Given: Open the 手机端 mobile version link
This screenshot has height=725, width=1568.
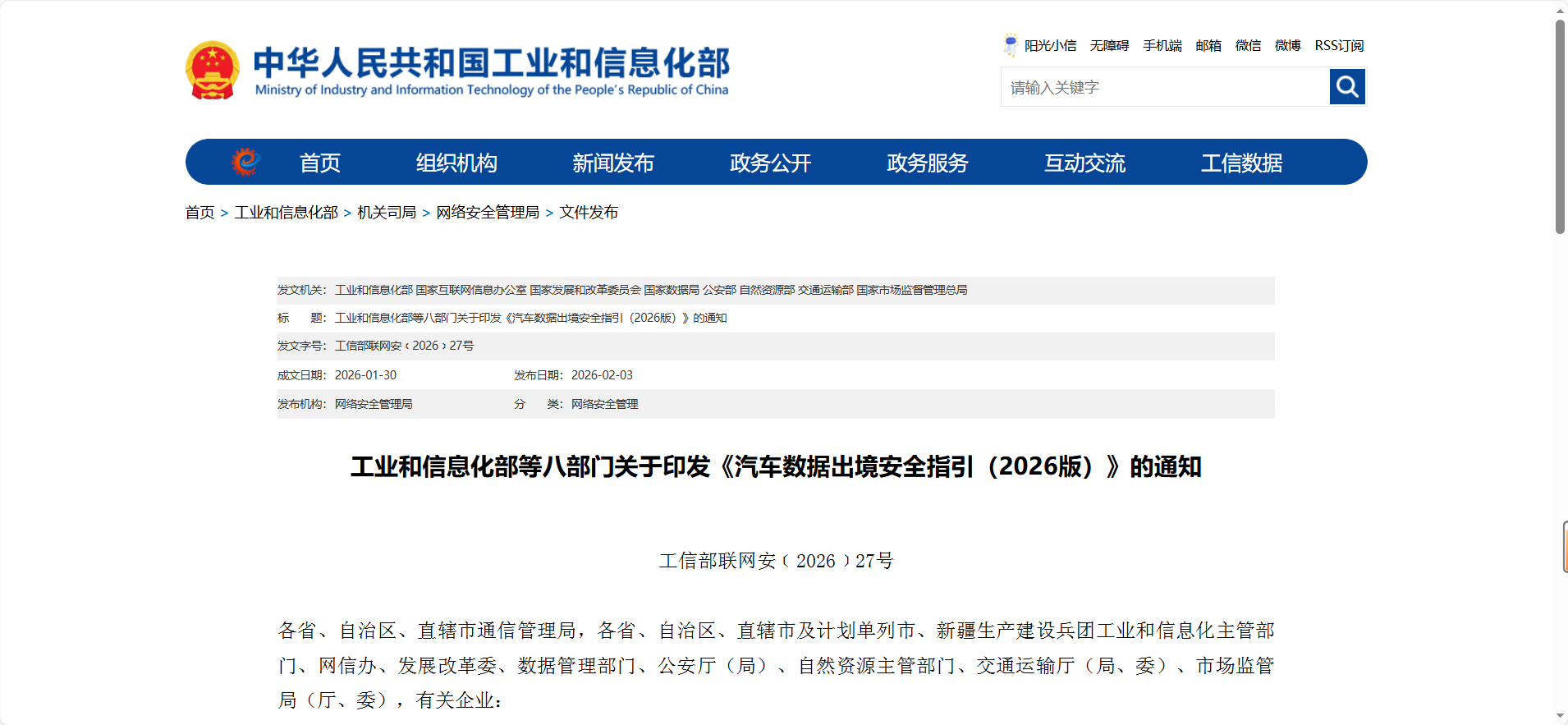Looking at the screenshot, I should coord(1162,45).
